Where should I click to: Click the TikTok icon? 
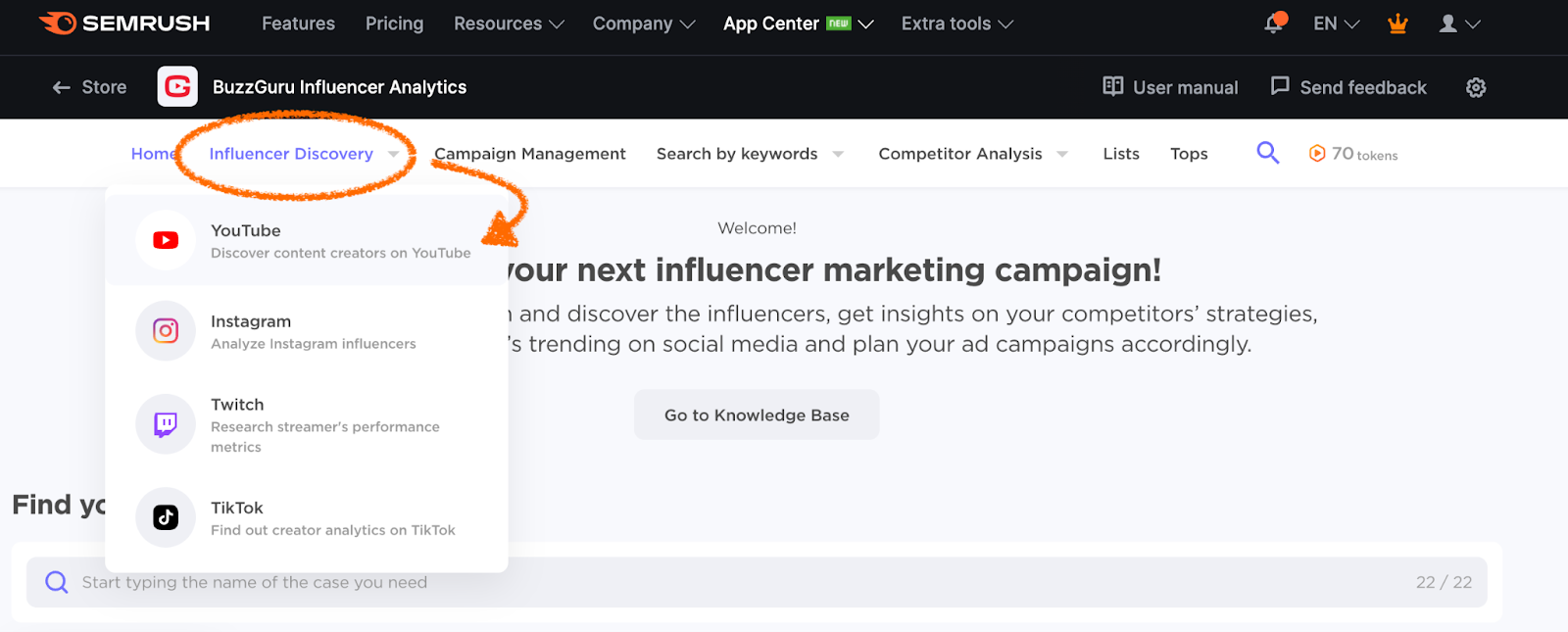click(x=166, y=517)
